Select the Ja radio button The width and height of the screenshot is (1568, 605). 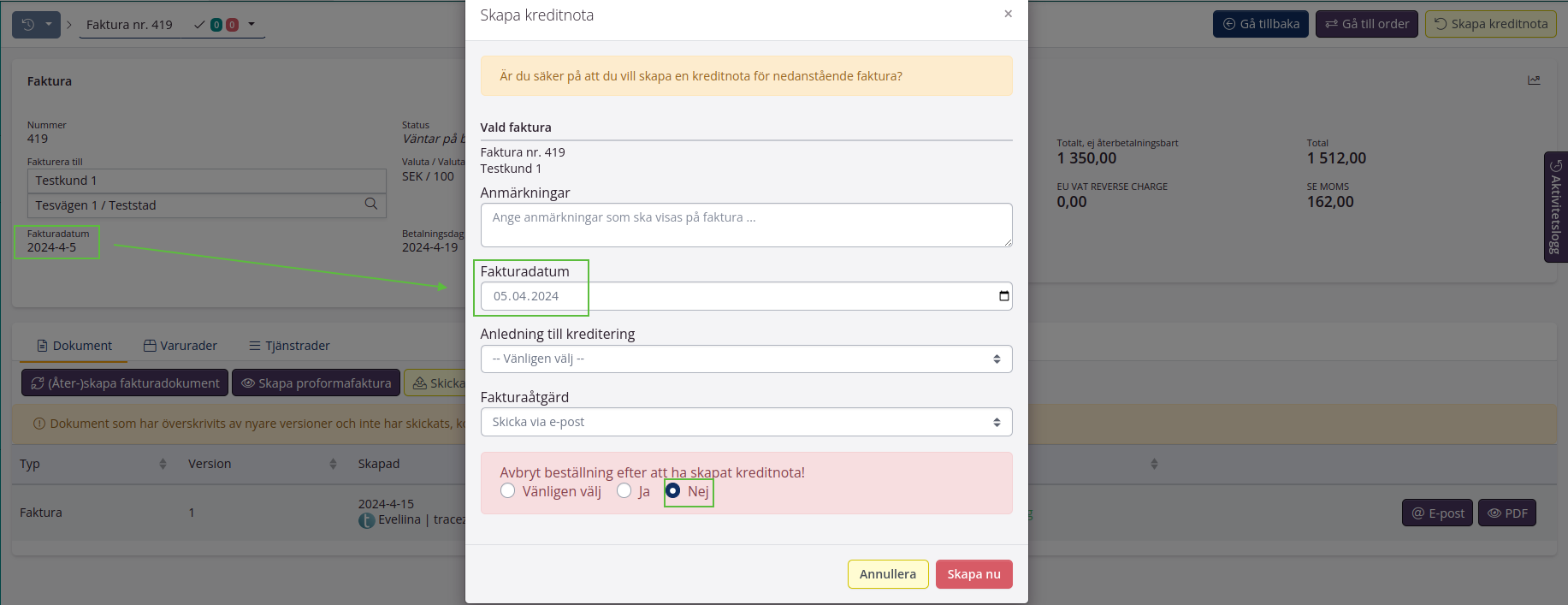(624, 491)
